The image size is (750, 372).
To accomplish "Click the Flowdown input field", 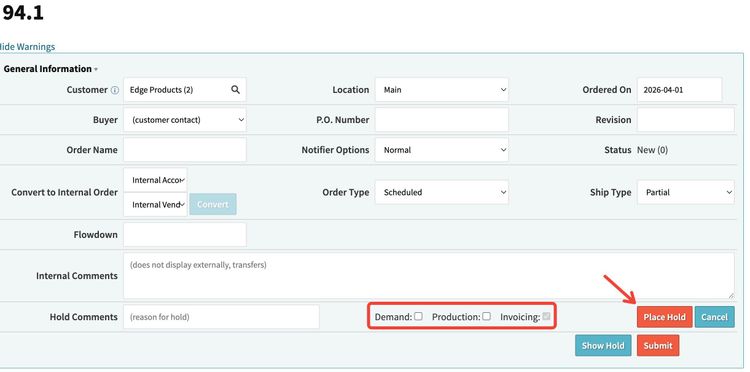I will 185,234.
